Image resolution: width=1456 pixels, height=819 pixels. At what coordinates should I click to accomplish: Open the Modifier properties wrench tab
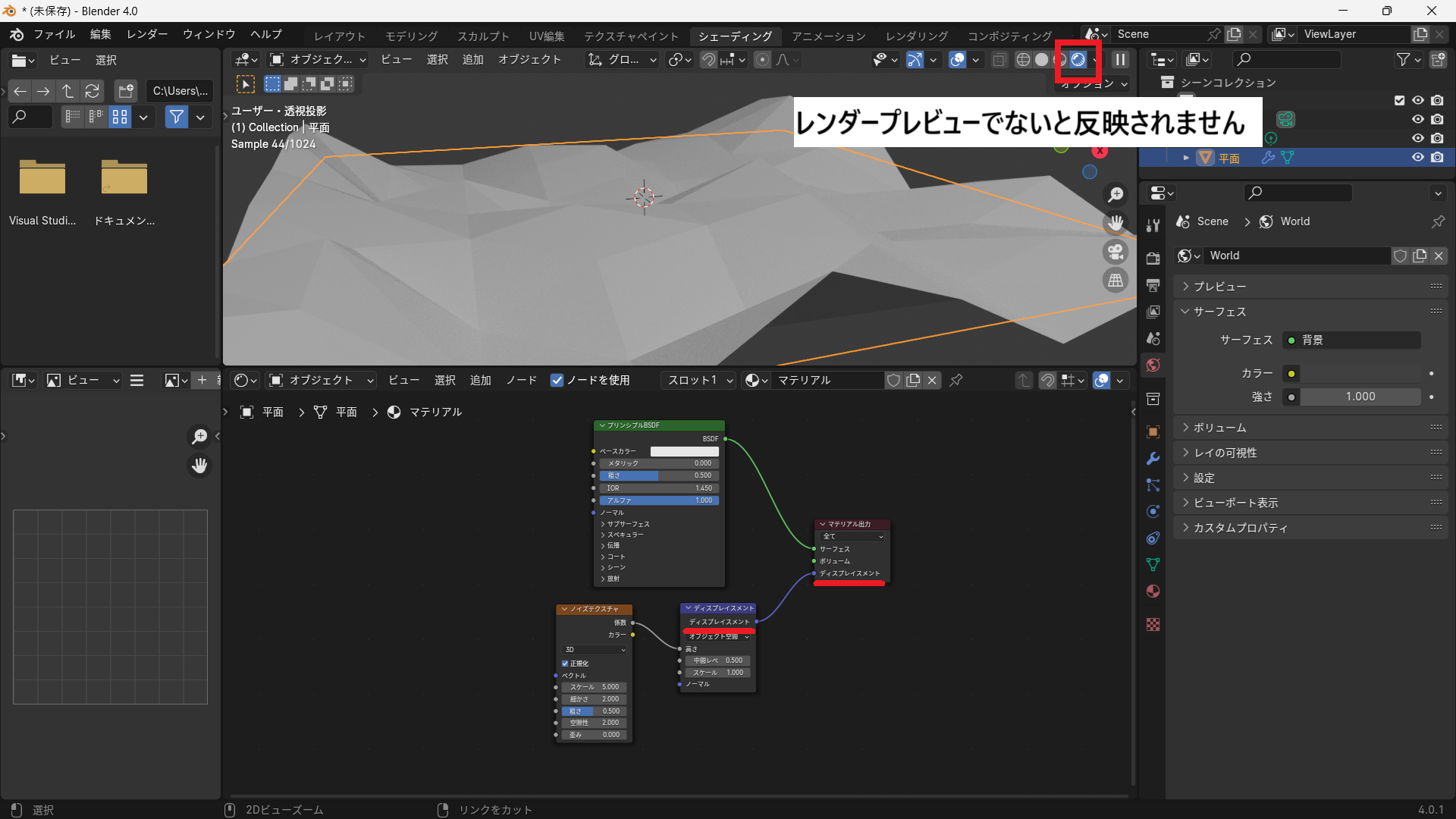(1153, 459)
